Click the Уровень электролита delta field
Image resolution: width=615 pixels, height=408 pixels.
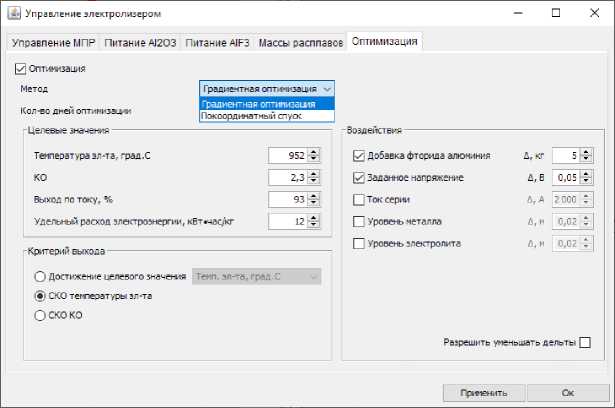(566, 244)
